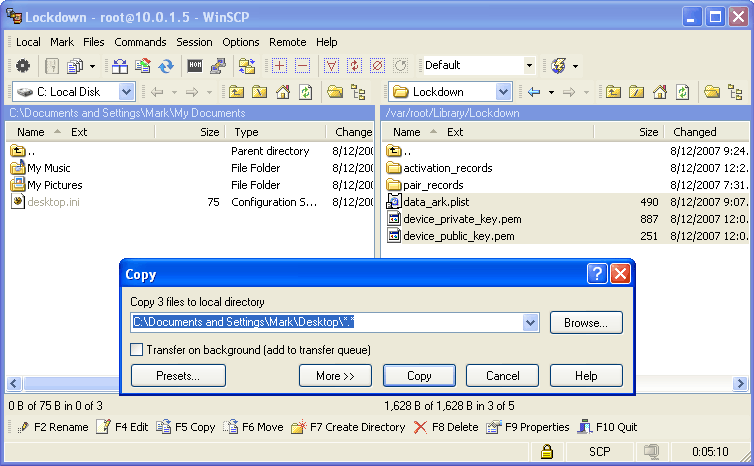Viewport: 754px width, 466px height.
Task: Open the remote Back history dropdown arrow
Action: (551, 92)
